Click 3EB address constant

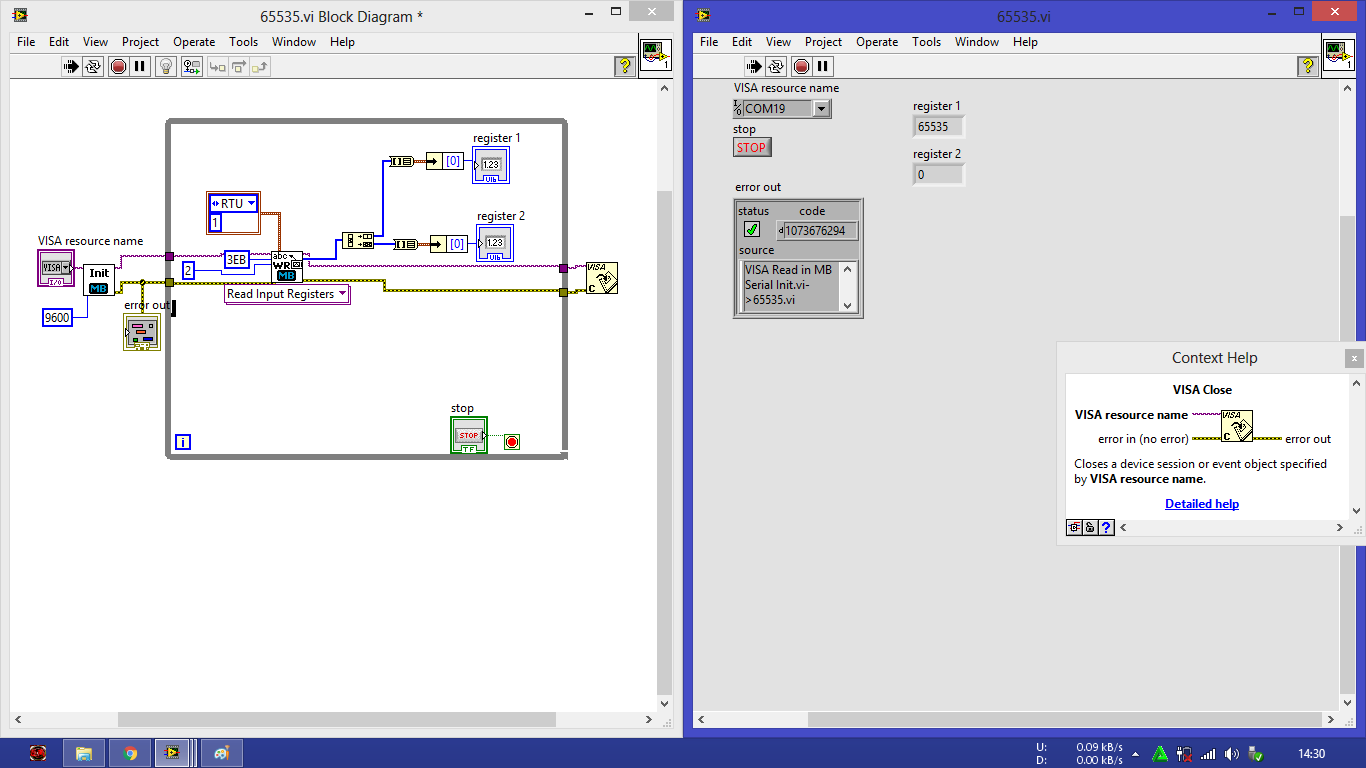[x=236, y=260]
